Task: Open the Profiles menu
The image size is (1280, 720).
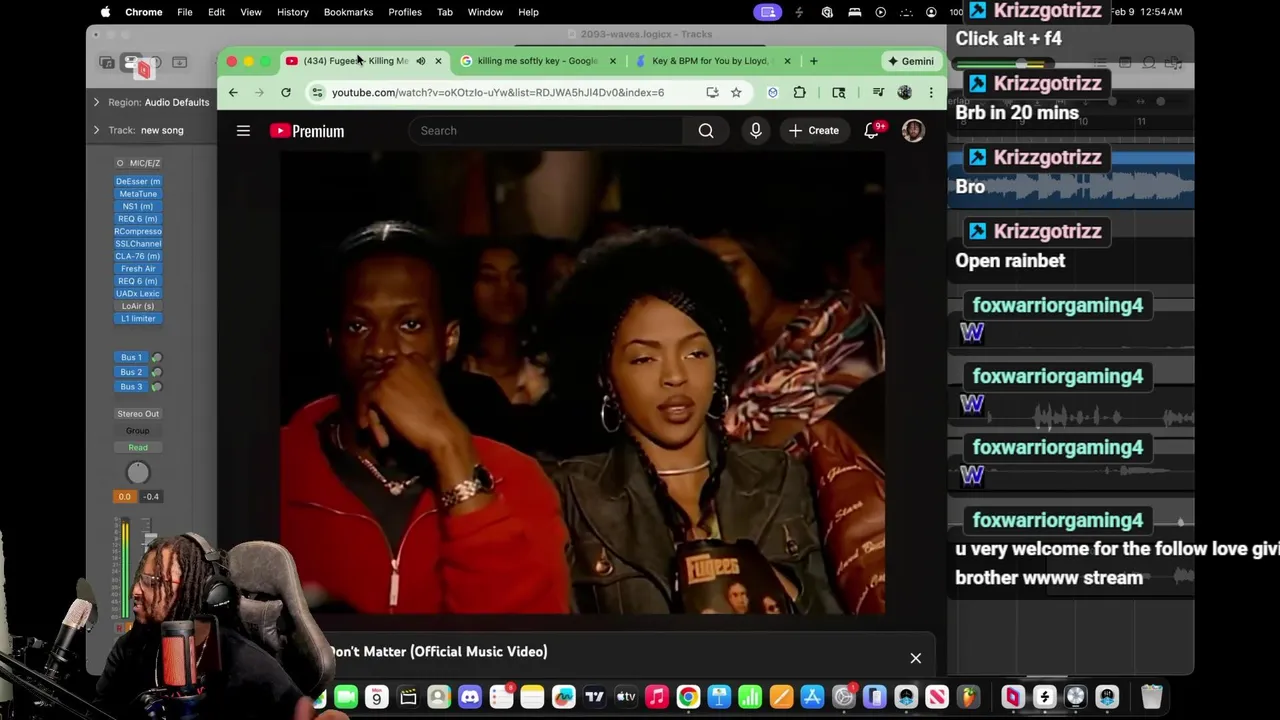Action: pyautogui.click(x=405, y=12)
